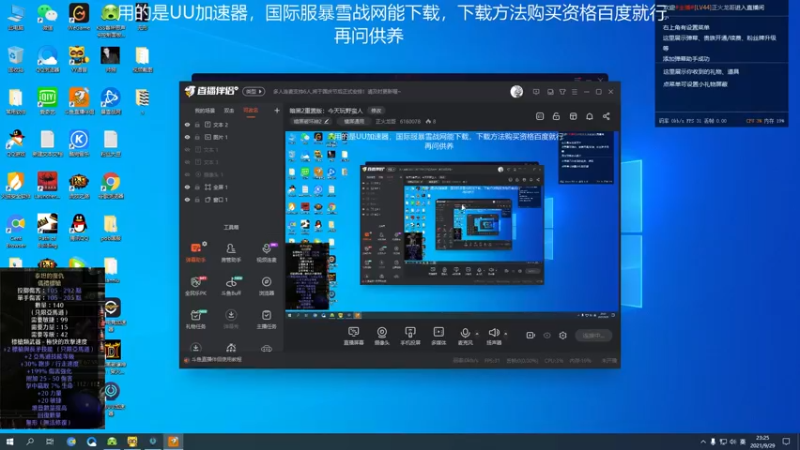Screen dimensions: 800x450
Task: Click the stream preview canvas
Action: pyautogui.click(x=451, y=225)
